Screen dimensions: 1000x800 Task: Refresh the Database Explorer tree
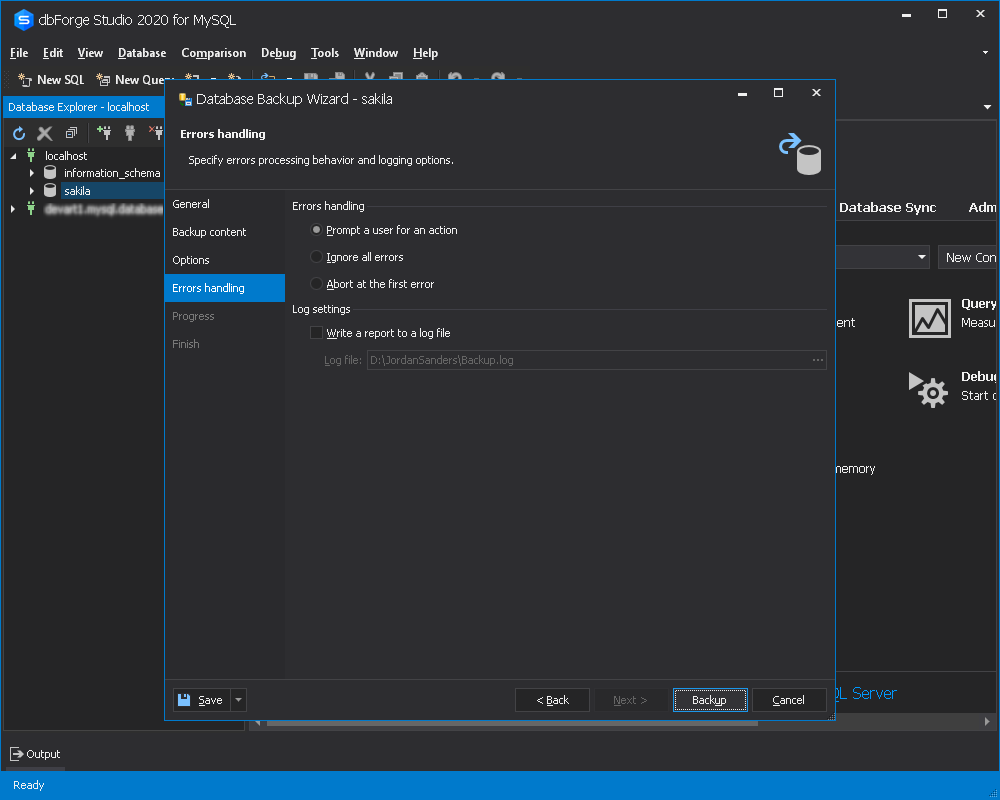click(x=19, y=133)
